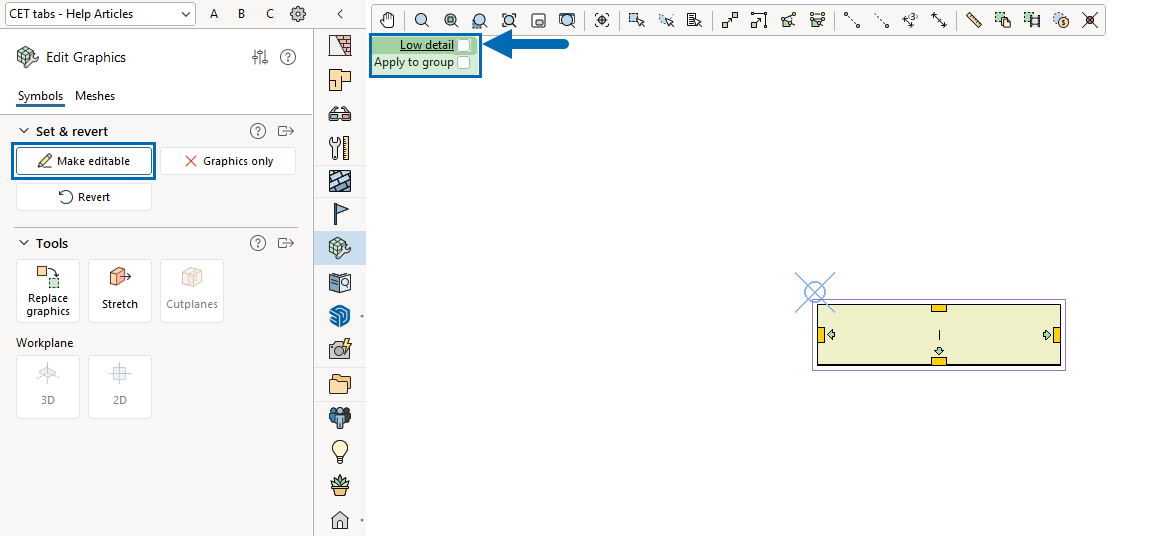
Task: Click the zoom extents icon with brackets
Action: click(x=509, y=20)
